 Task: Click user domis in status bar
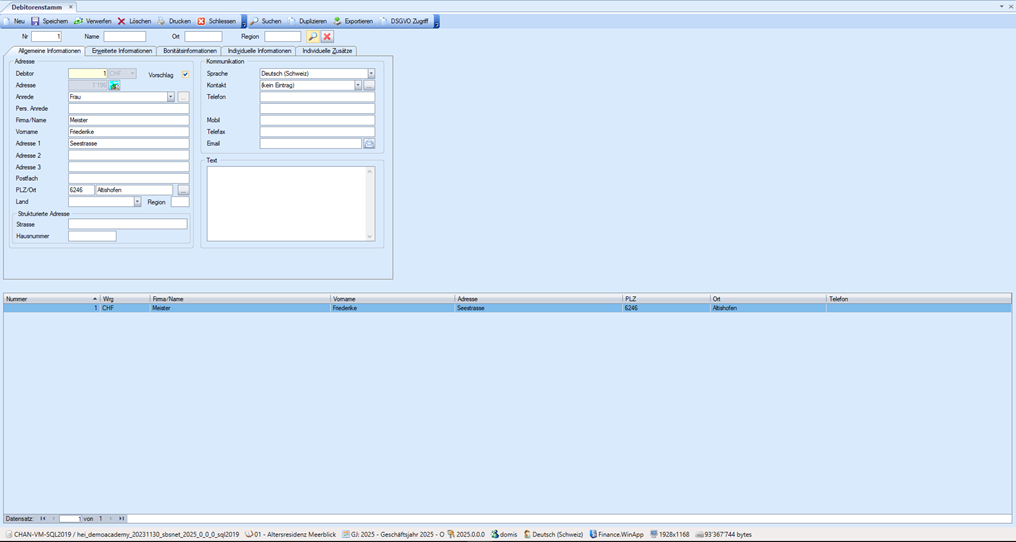coord(504,535)
